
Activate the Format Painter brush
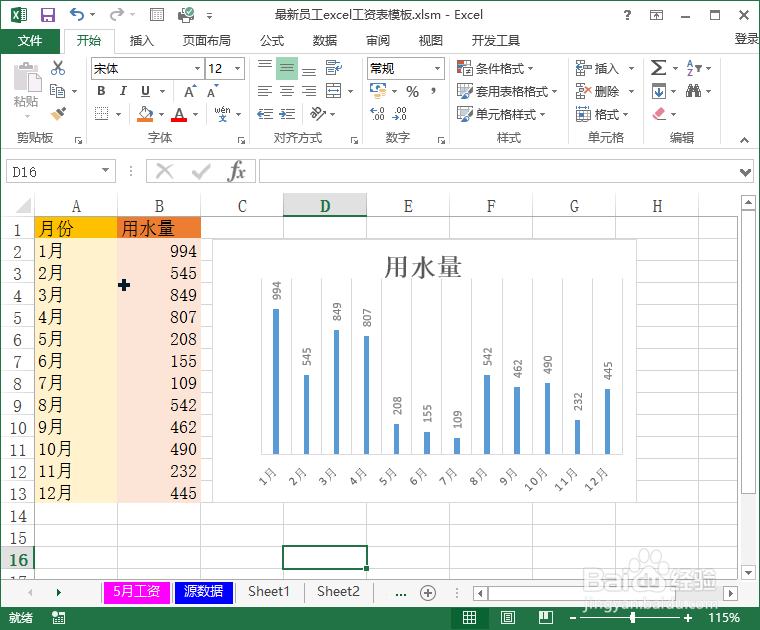(x=58, y=114)
